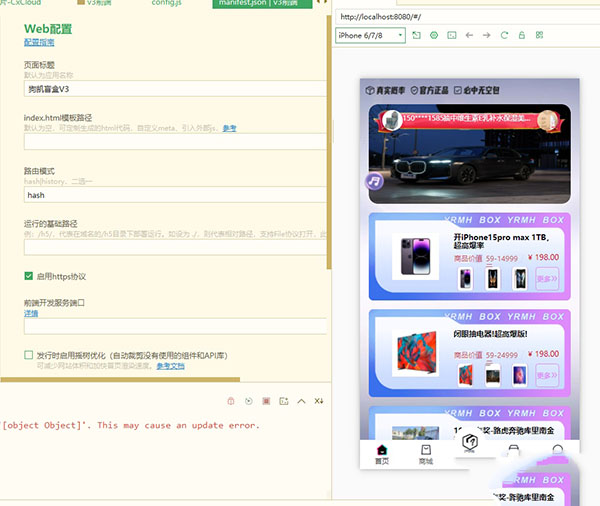The image size is (600, 506).
Task: Click the 运行的基础路径 input field
Action: 175,248
